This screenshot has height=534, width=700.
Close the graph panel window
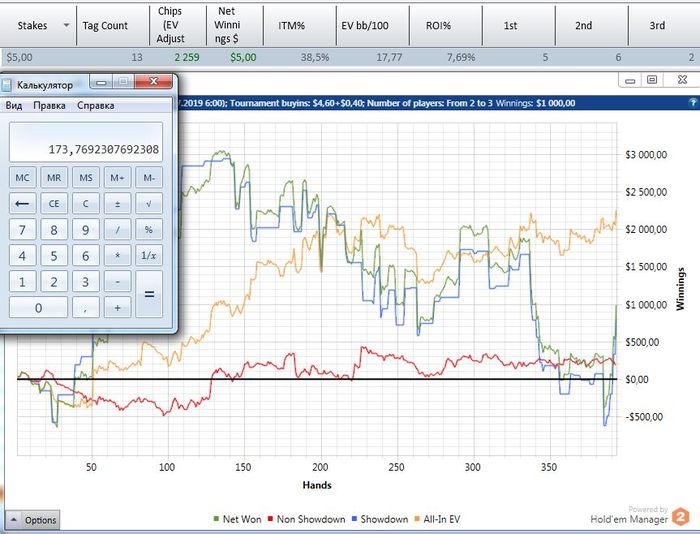tap(682, 80)
